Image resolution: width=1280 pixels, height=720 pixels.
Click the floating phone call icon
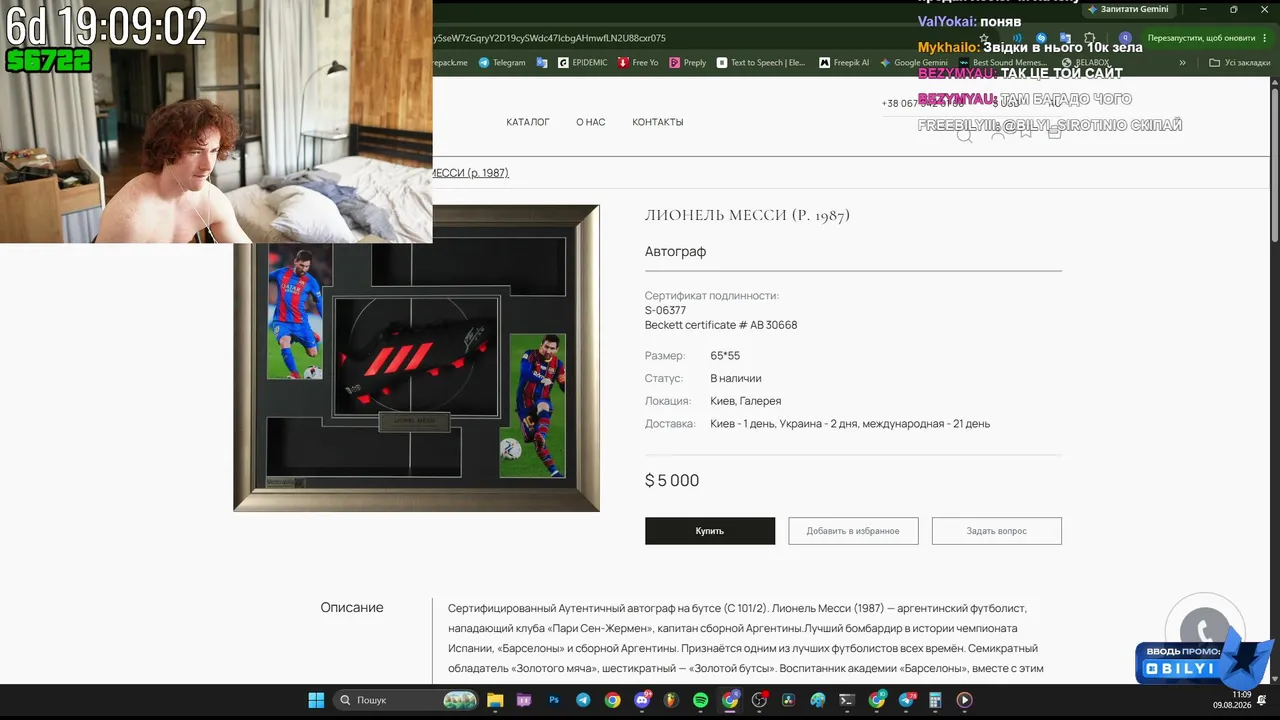[1204, 632]
